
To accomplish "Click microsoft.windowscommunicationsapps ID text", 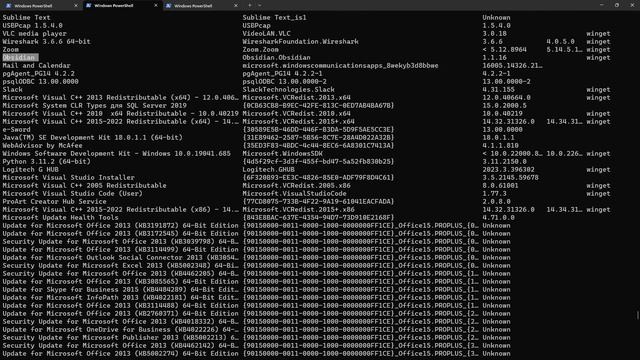I will coord(340,65).
